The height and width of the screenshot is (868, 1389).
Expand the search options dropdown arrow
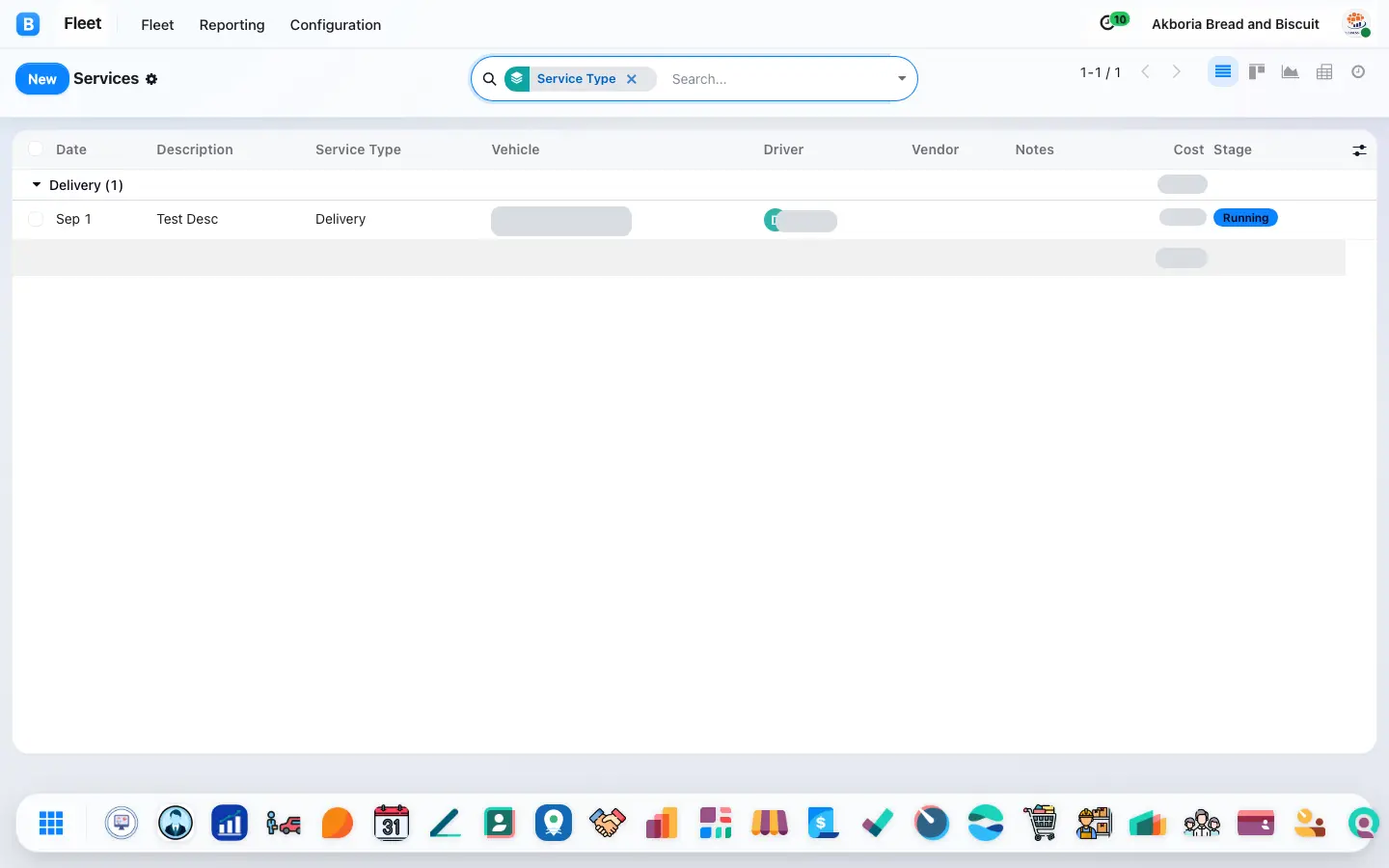(x=902, y=79)
